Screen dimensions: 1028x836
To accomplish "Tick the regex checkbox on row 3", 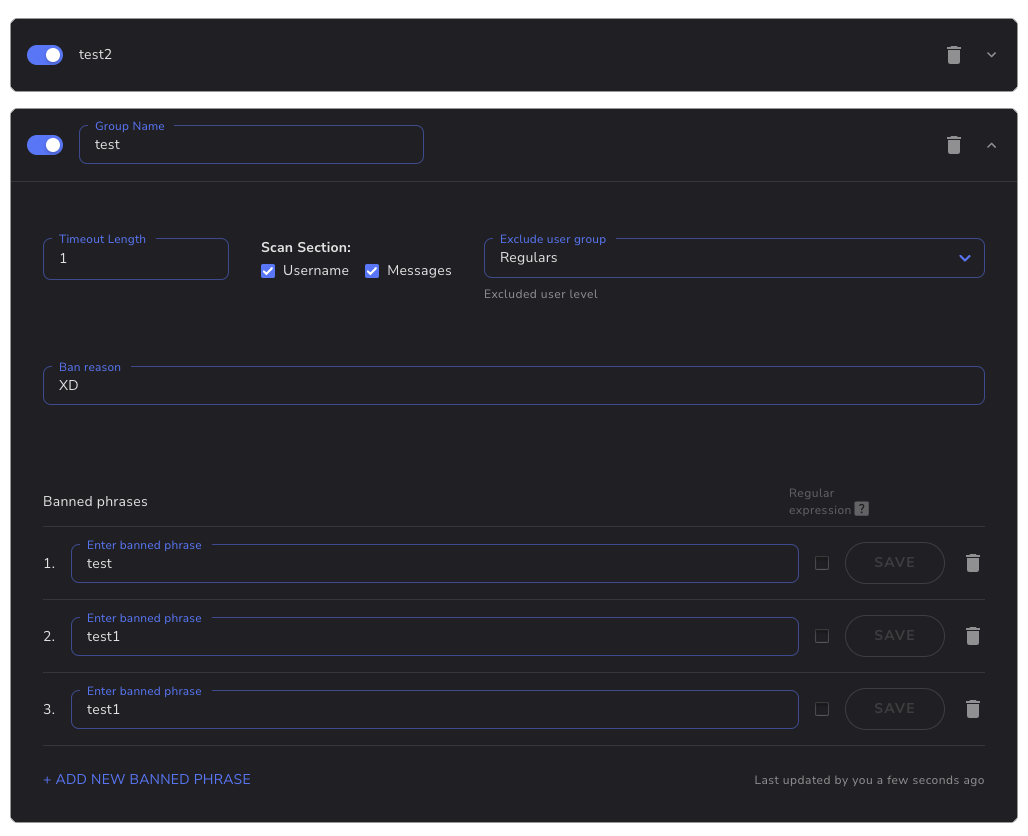I will [822, 709].
